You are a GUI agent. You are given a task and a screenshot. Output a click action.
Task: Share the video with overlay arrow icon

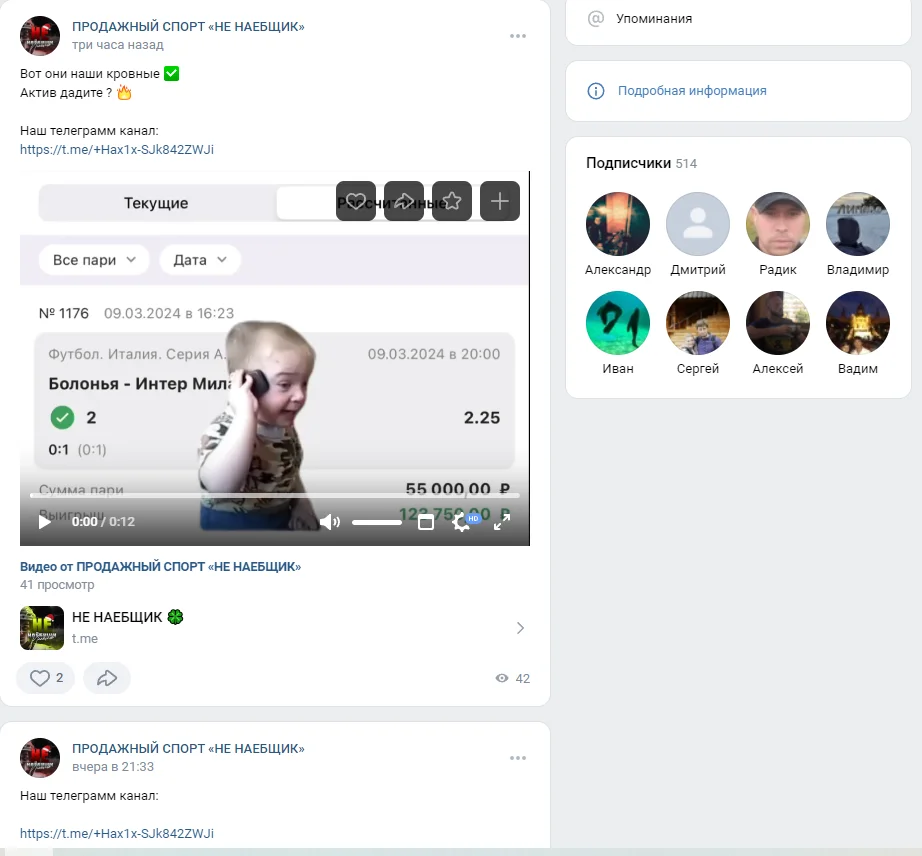point(404,201)
